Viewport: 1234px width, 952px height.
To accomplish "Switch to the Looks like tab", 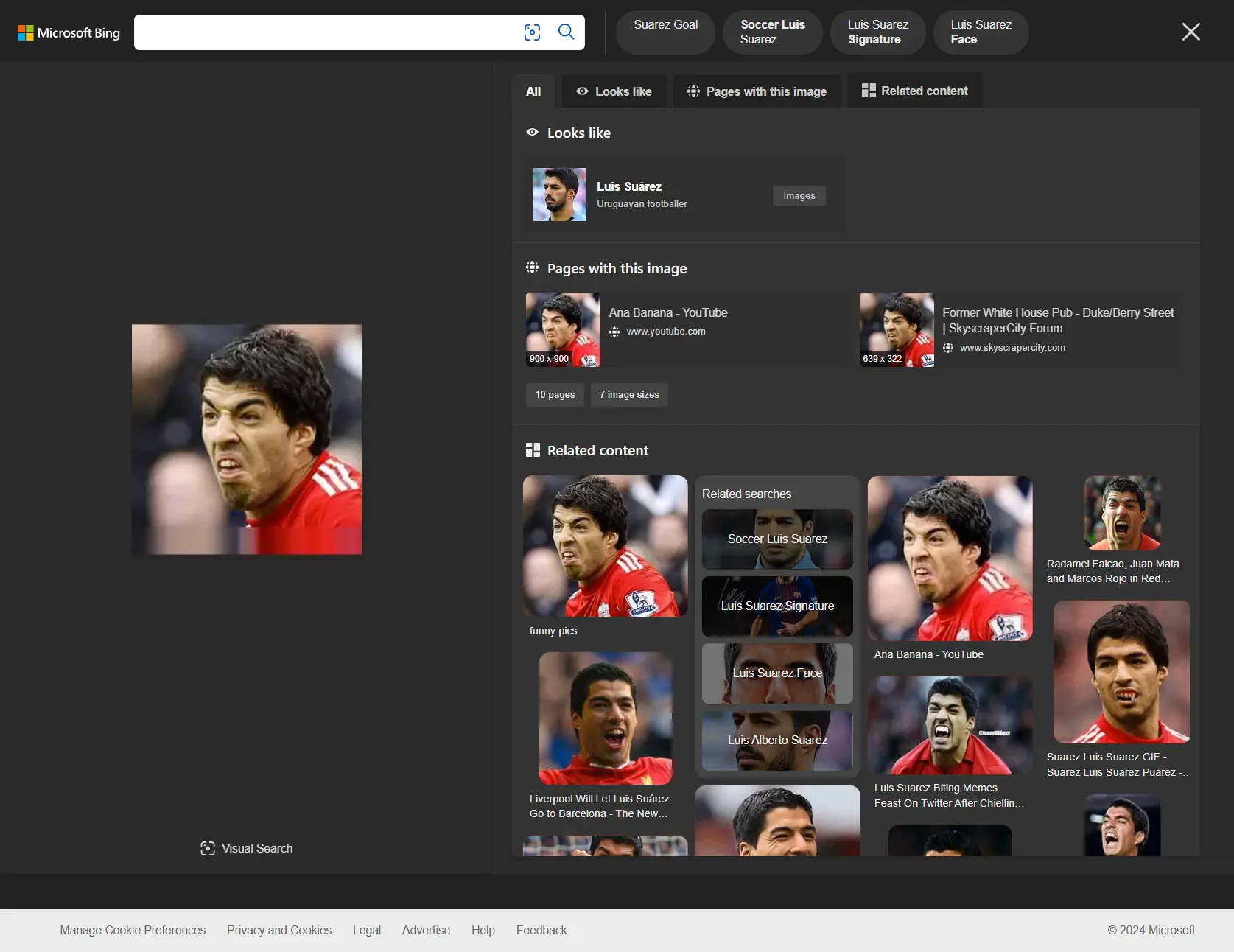I will 614,91.
